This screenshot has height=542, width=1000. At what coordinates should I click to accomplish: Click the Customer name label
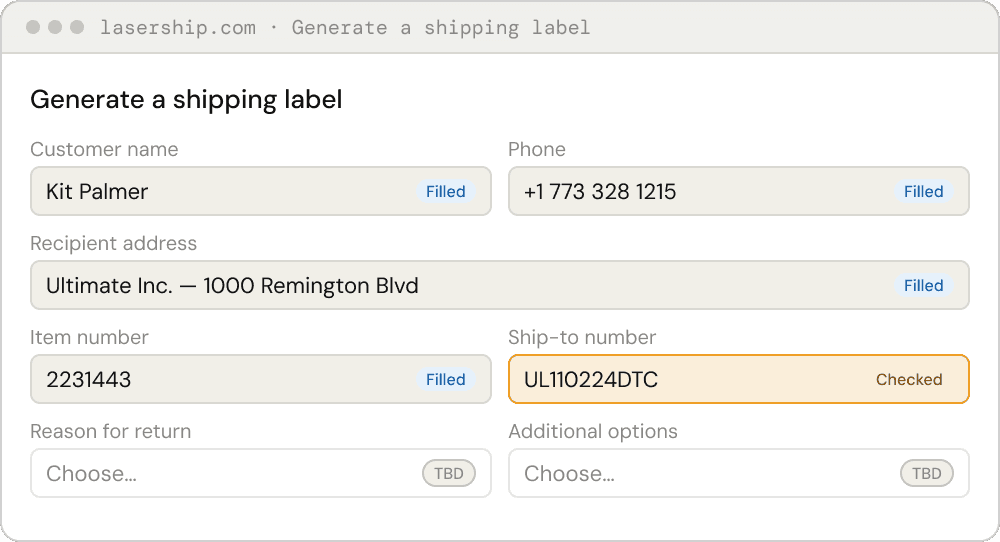(x=104, y=149)
